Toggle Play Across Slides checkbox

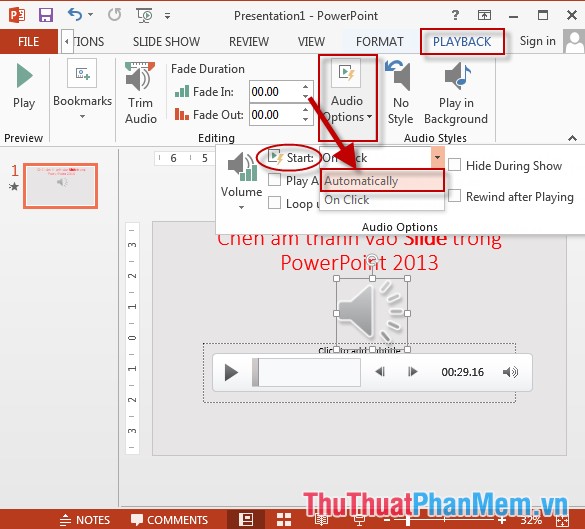pos(275,180)
